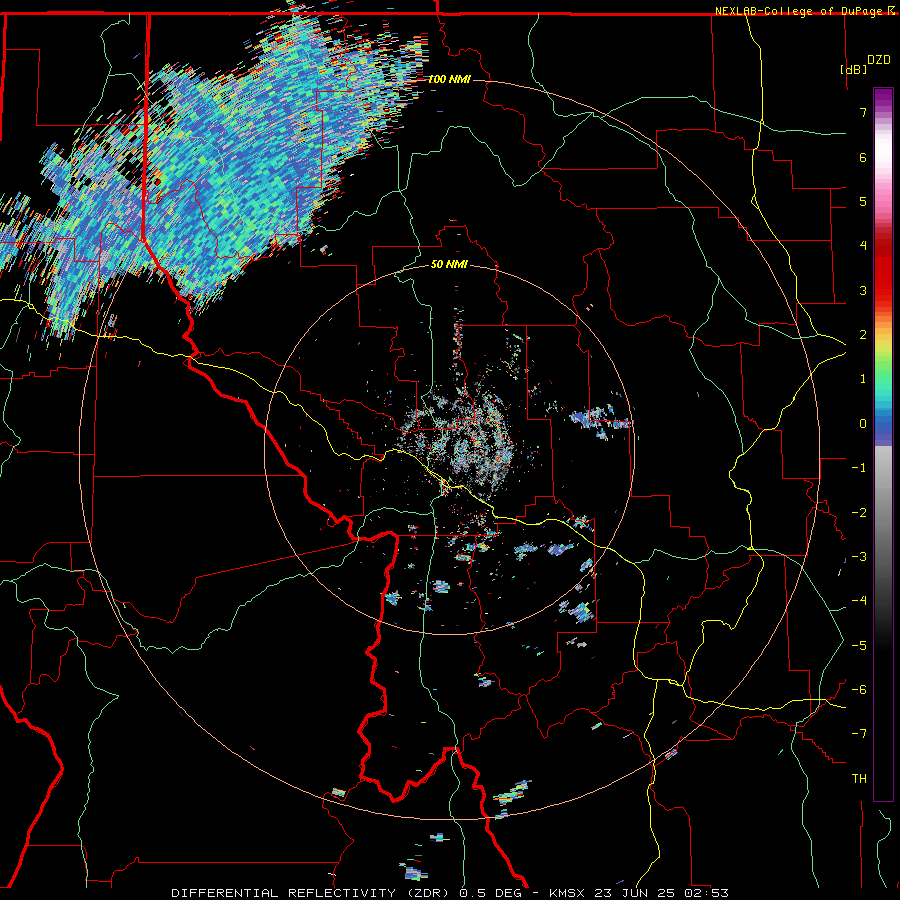Click the '-2' value on the color scale
The width and height of the screenshot is (900, 900).
tap(859, 513)
